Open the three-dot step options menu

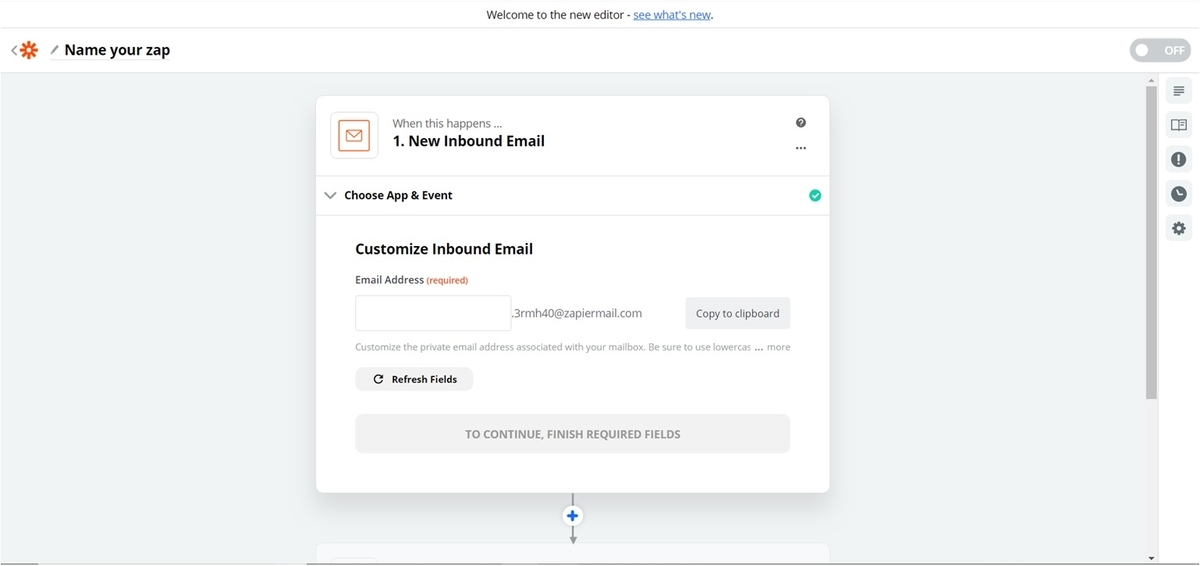tap(801, 148)
